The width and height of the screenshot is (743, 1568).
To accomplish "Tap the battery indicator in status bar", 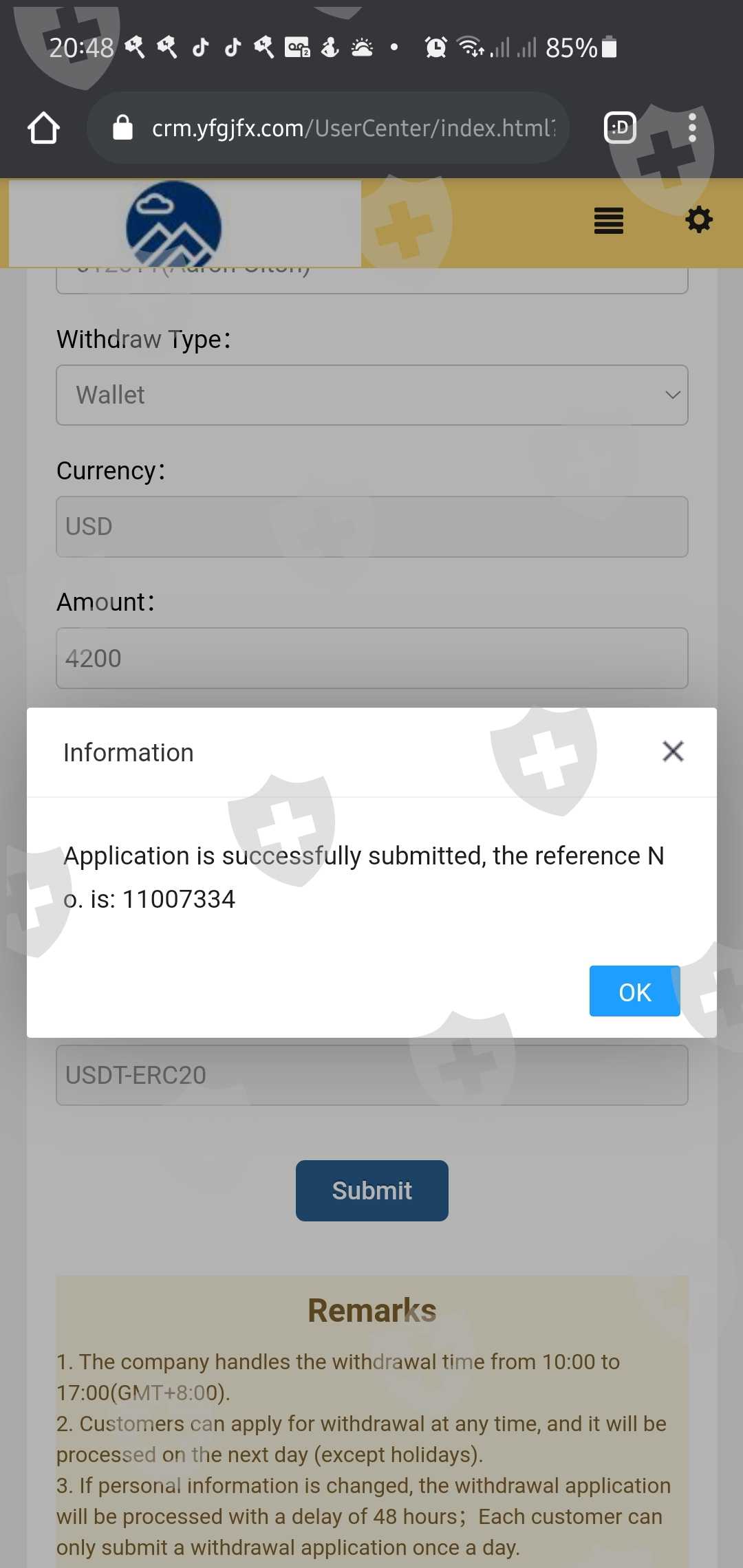I will (609, 47).
